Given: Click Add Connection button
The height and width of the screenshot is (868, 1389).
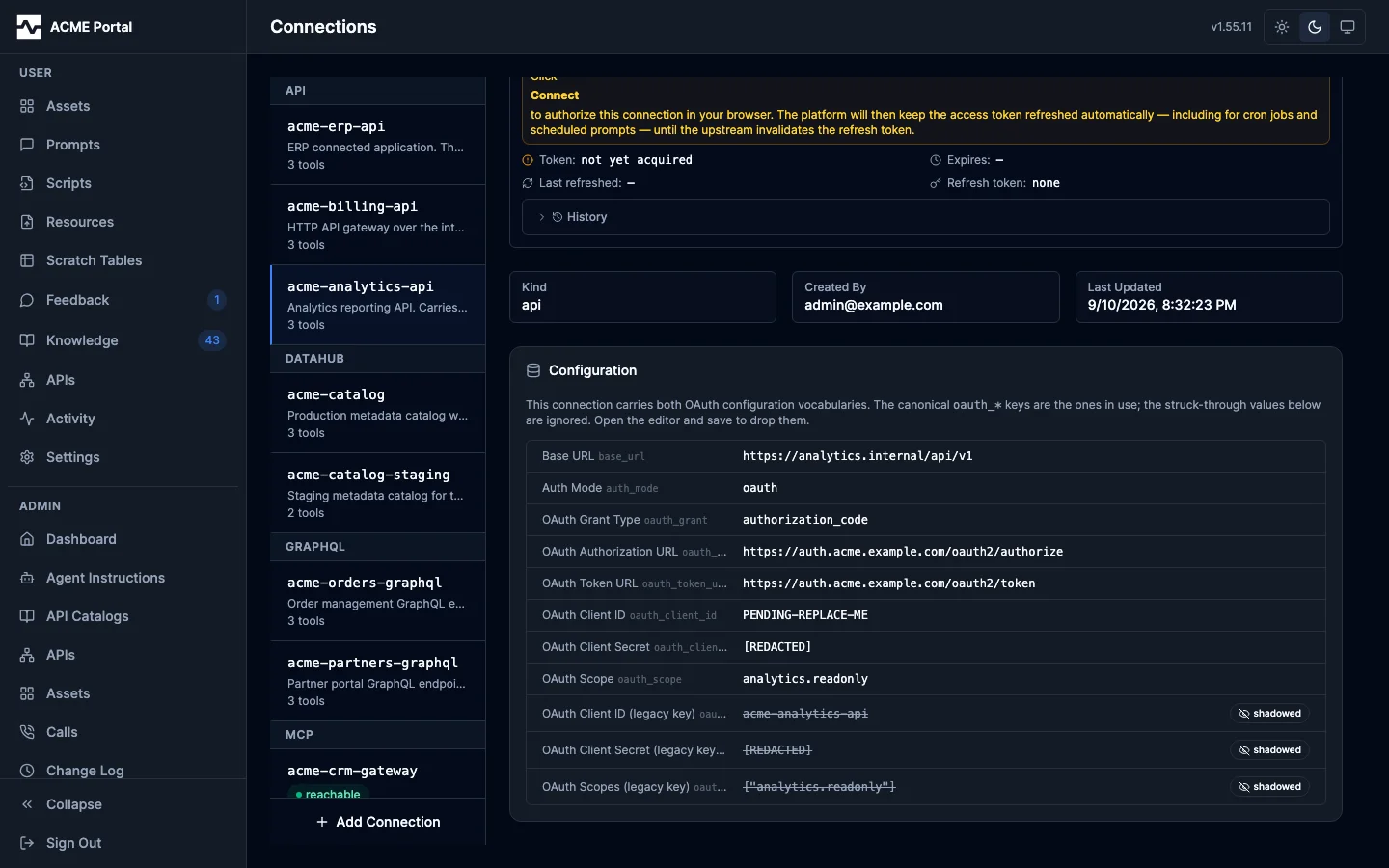Looking at the screenshot, I should point(378,822).
